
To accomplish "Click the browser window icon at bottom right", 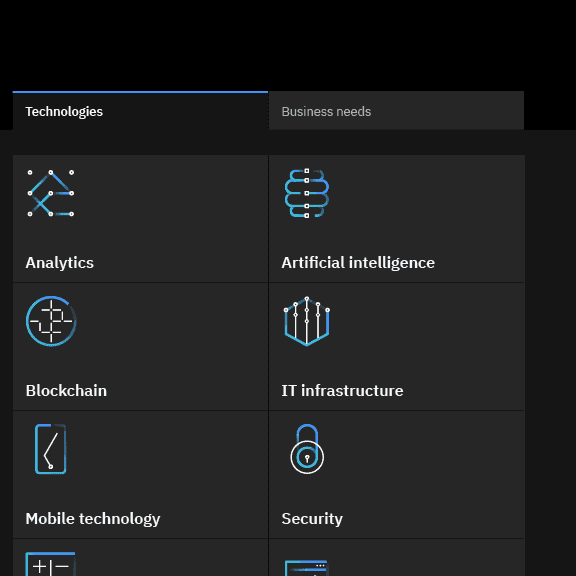I will click(x=306, y=568).
